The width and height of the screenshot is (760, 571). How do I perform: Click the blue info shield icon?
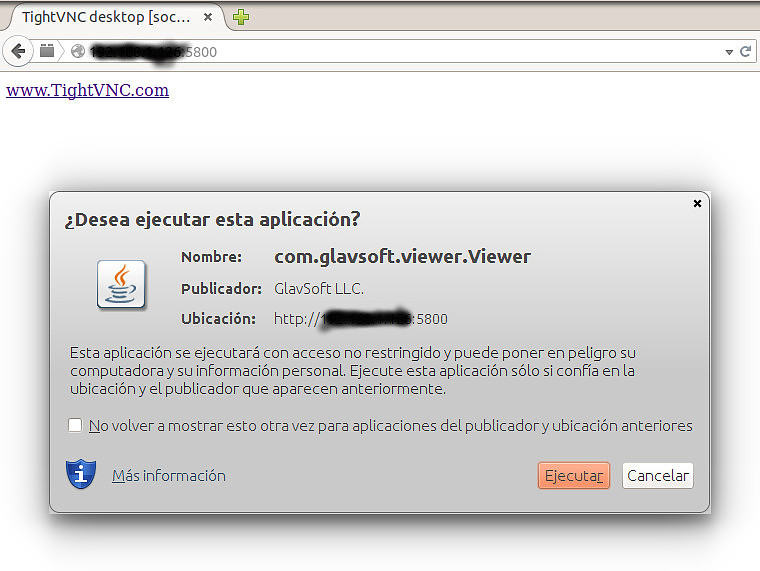[x=81, y=474]
